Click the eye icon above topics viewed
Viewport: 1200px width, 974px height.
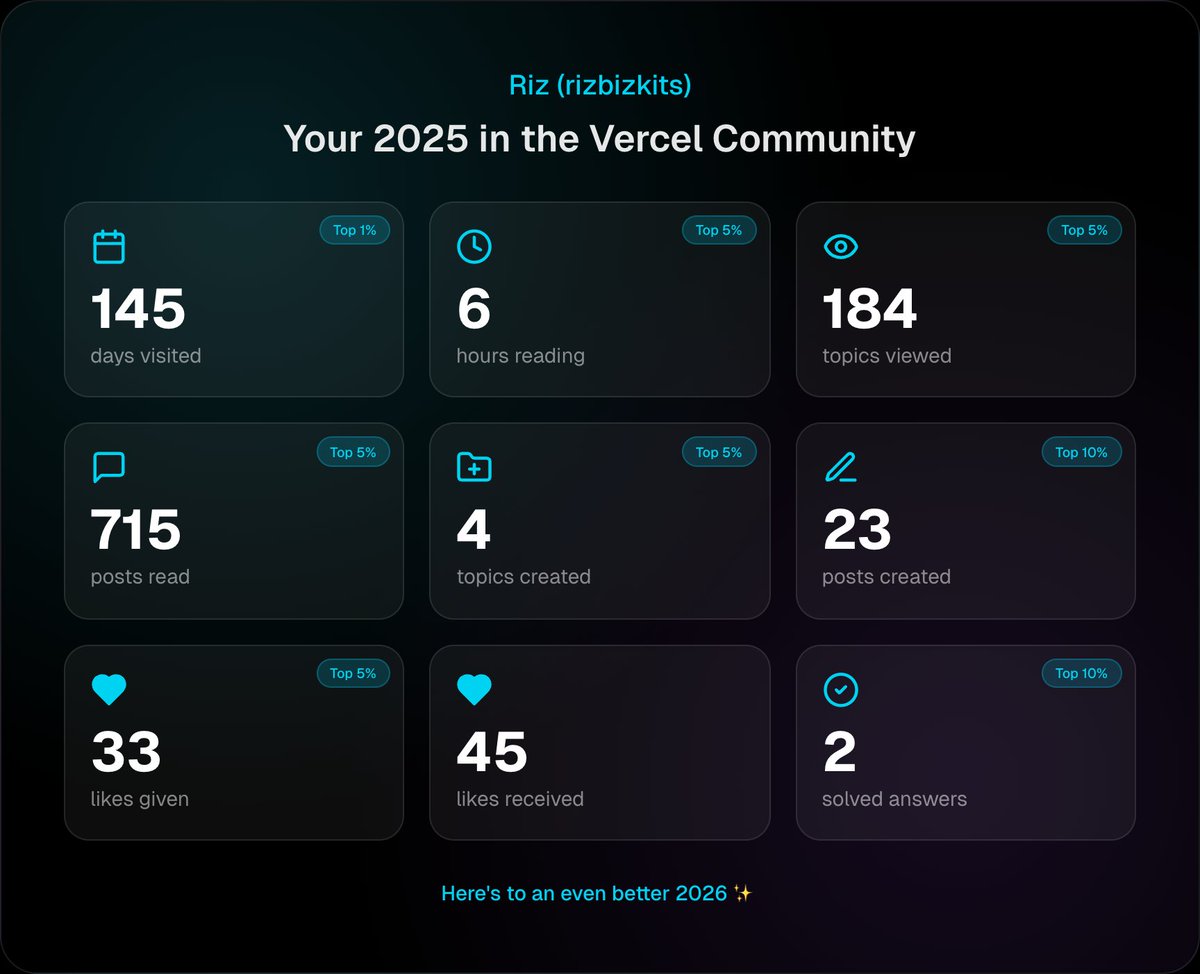coord(841,246)
